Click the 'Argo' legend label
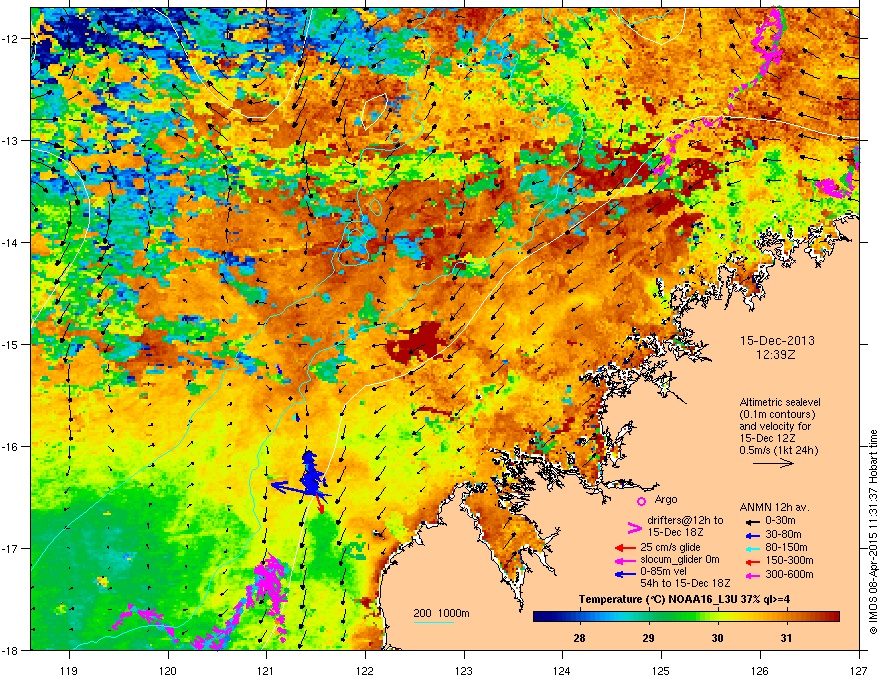This screenshot has height=680, width=880. click(x=666, y=499)
